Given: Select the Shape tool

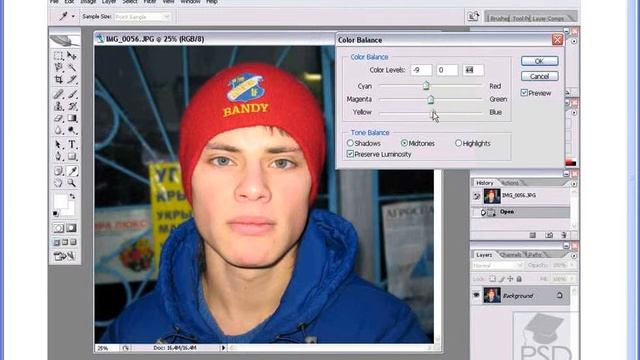Looking at the screenshot, I should (72, 157).
